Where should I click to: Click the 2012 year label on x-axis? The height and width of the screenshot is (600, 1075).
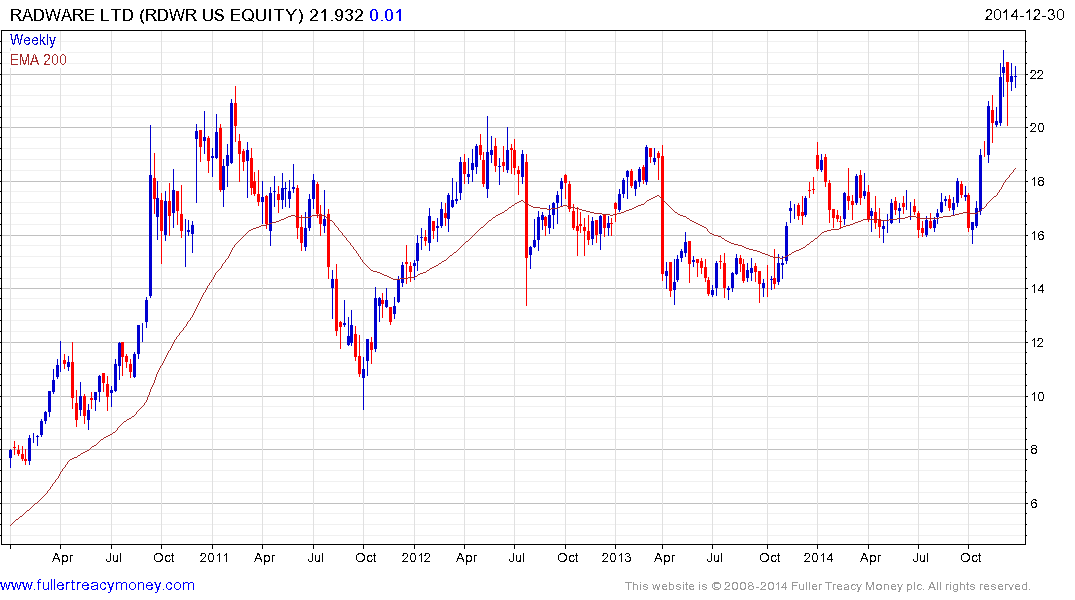point(416,557)
